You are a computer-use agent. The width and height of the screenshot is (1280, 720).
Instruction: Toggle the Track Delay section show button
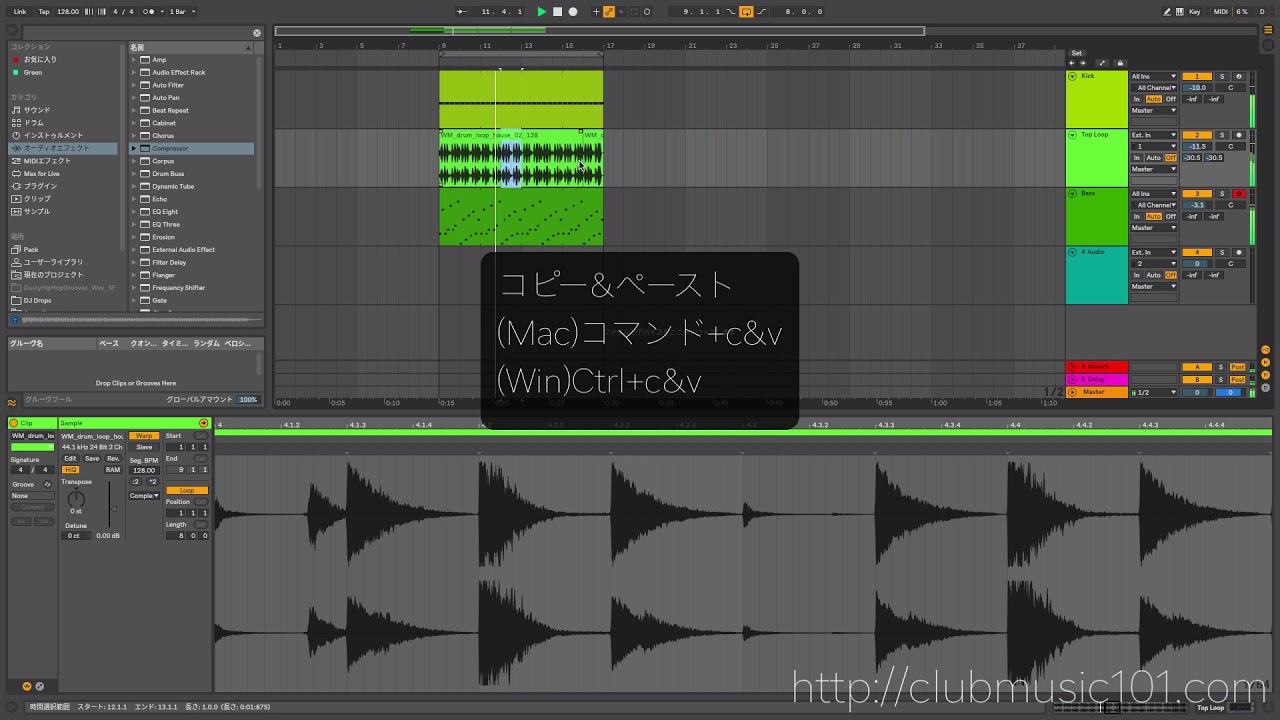coord(1265,387)
